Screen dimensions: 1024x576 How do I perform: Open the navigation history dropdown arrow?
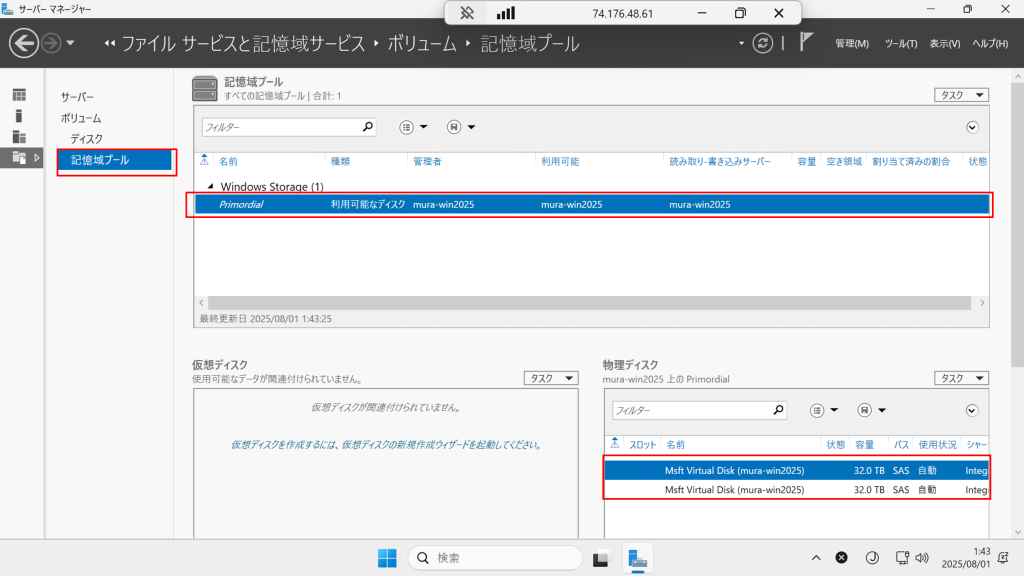[x=71, y=43]
